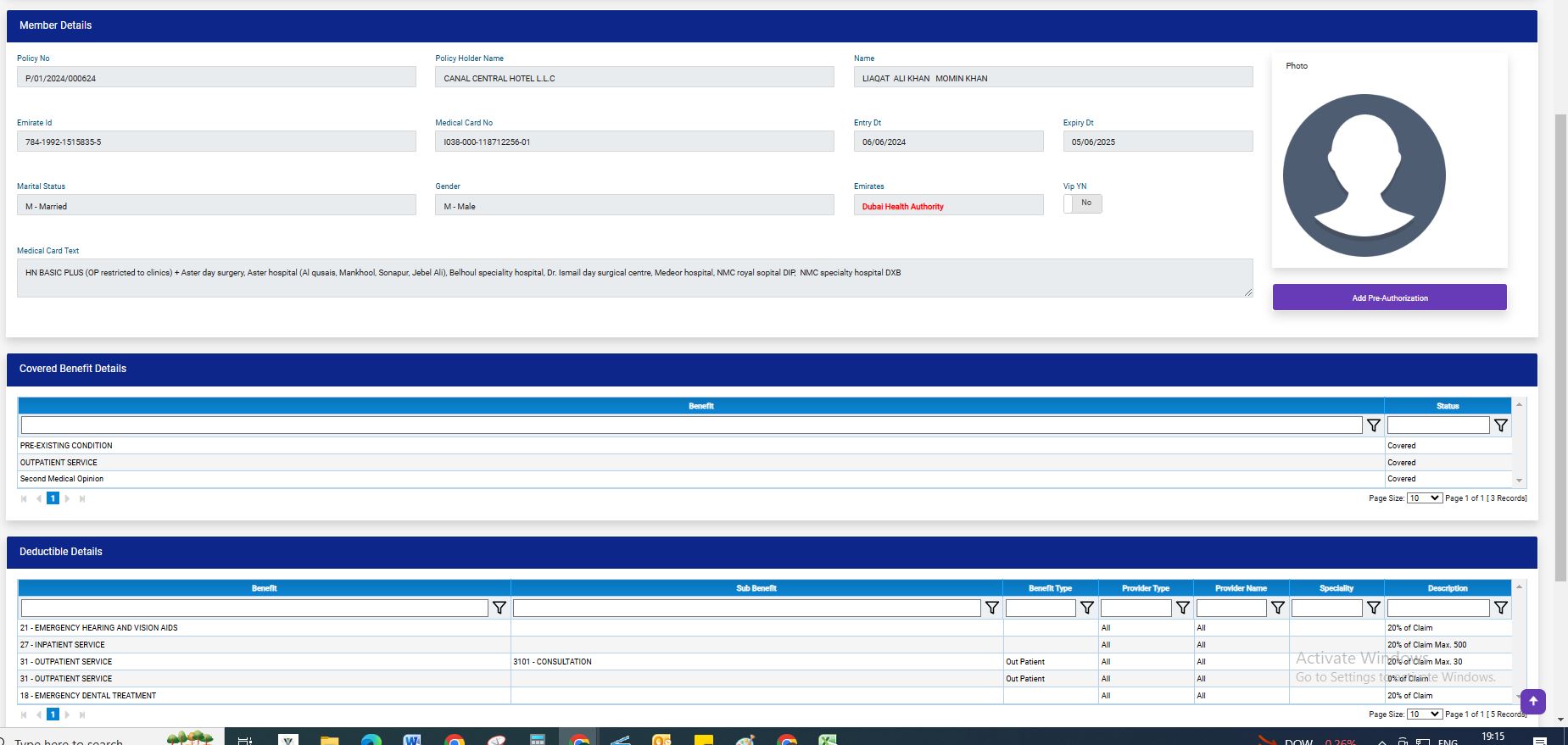1568x745 pixels.
Task: Click the Covered Benefit column filter icon
Action: tap(1373, 425)
